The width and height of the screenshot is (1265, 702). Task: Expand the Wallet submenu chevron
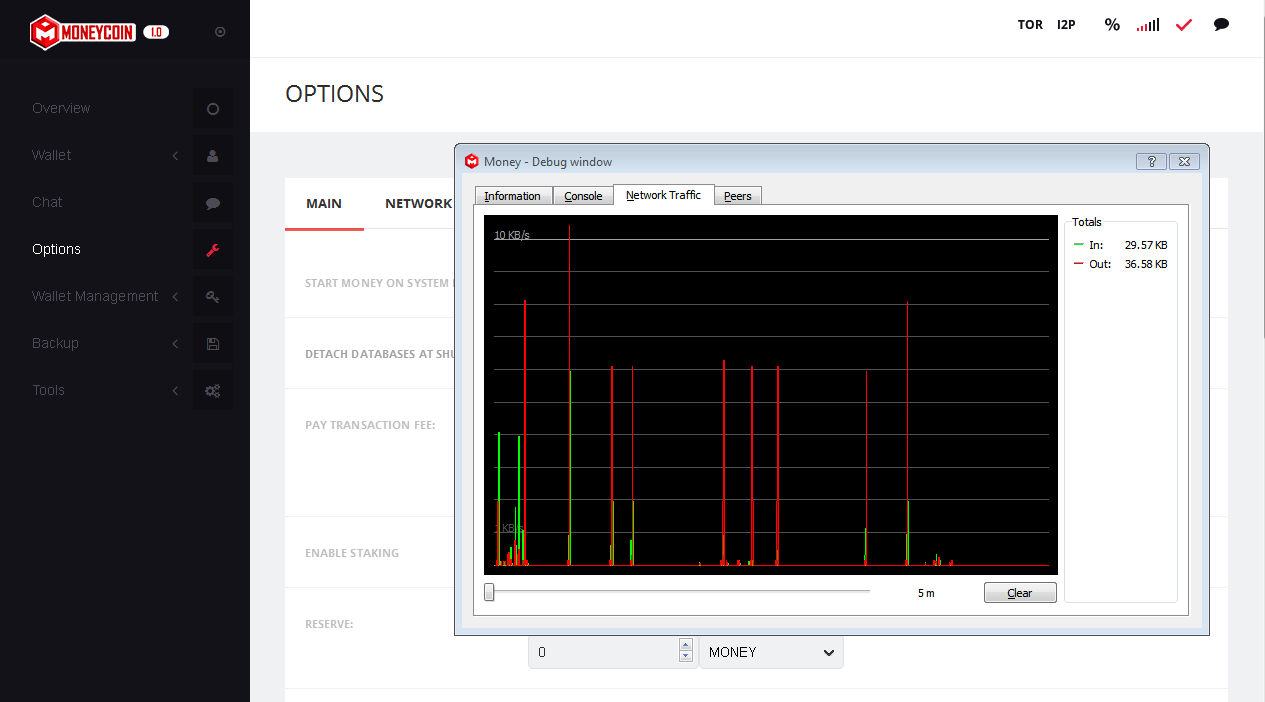[x=175, y=156]
